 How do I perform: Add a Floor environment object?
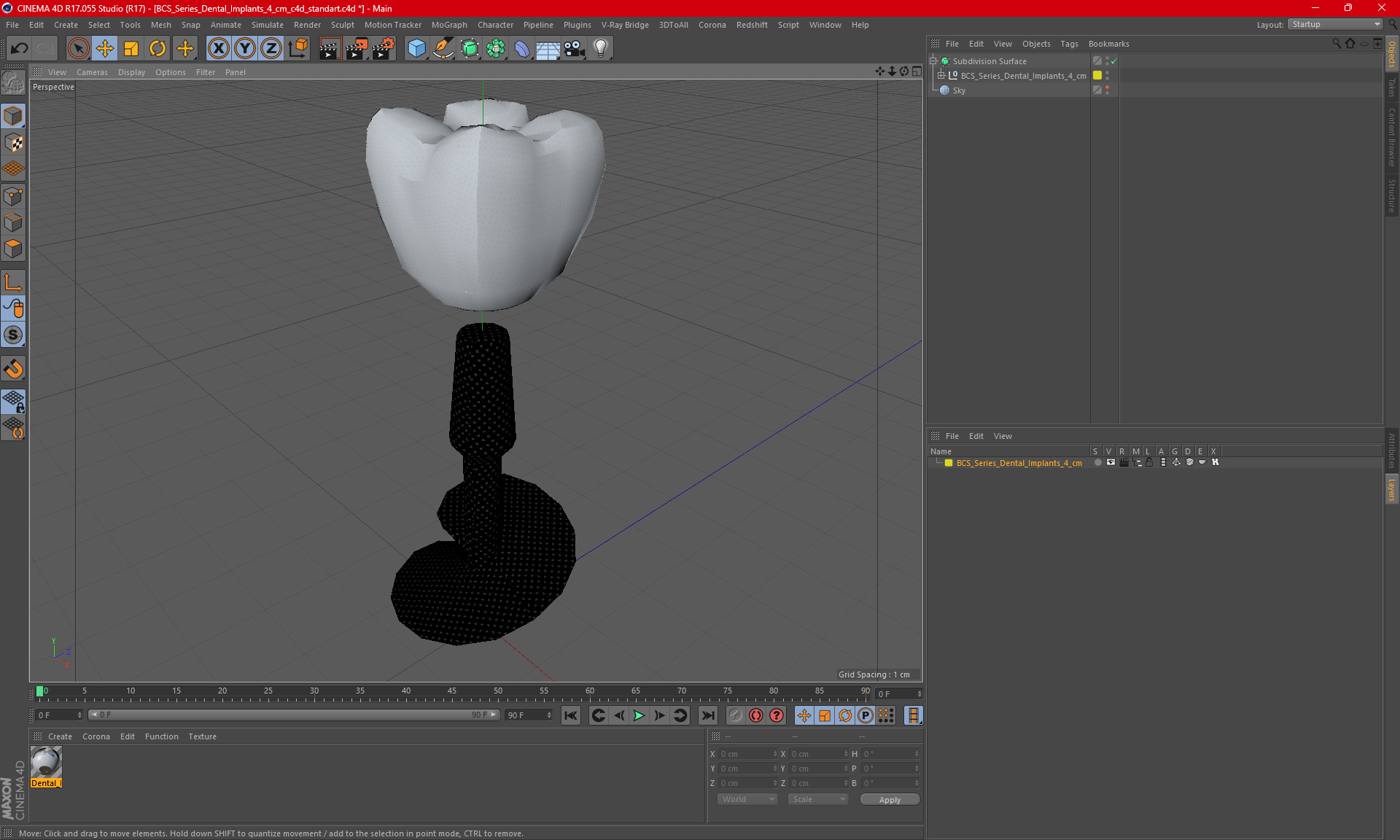(x=548, y=49)
